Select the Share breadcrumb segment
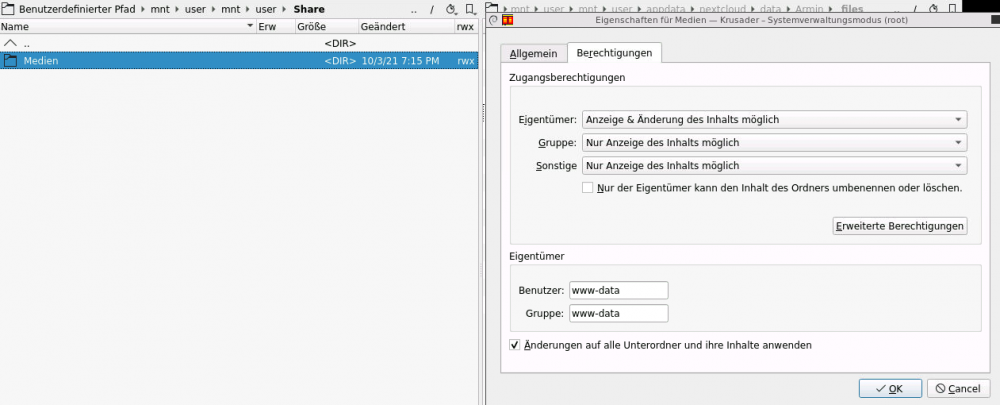The height and width of the screenshot is (405, 1000). pyautogui.click(x=309, y=10)
